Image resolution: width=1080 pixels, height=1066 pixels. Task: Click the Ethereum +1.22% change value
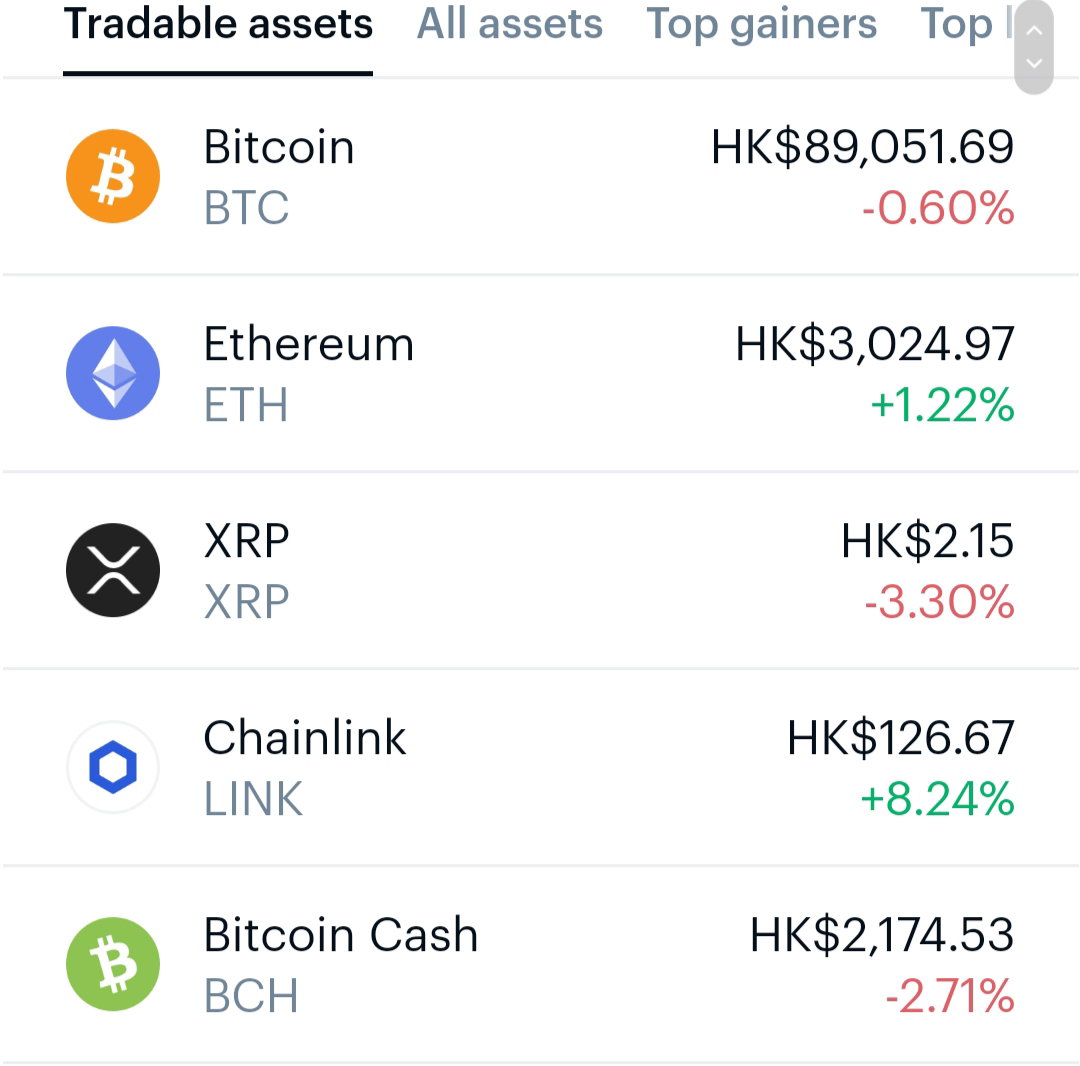point(942,405)
